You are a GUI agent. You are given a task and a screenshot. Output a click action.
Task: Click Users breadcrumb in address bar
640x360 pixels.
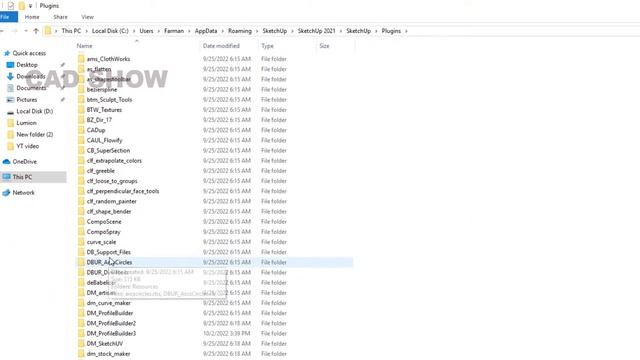[x=146, y=31]
